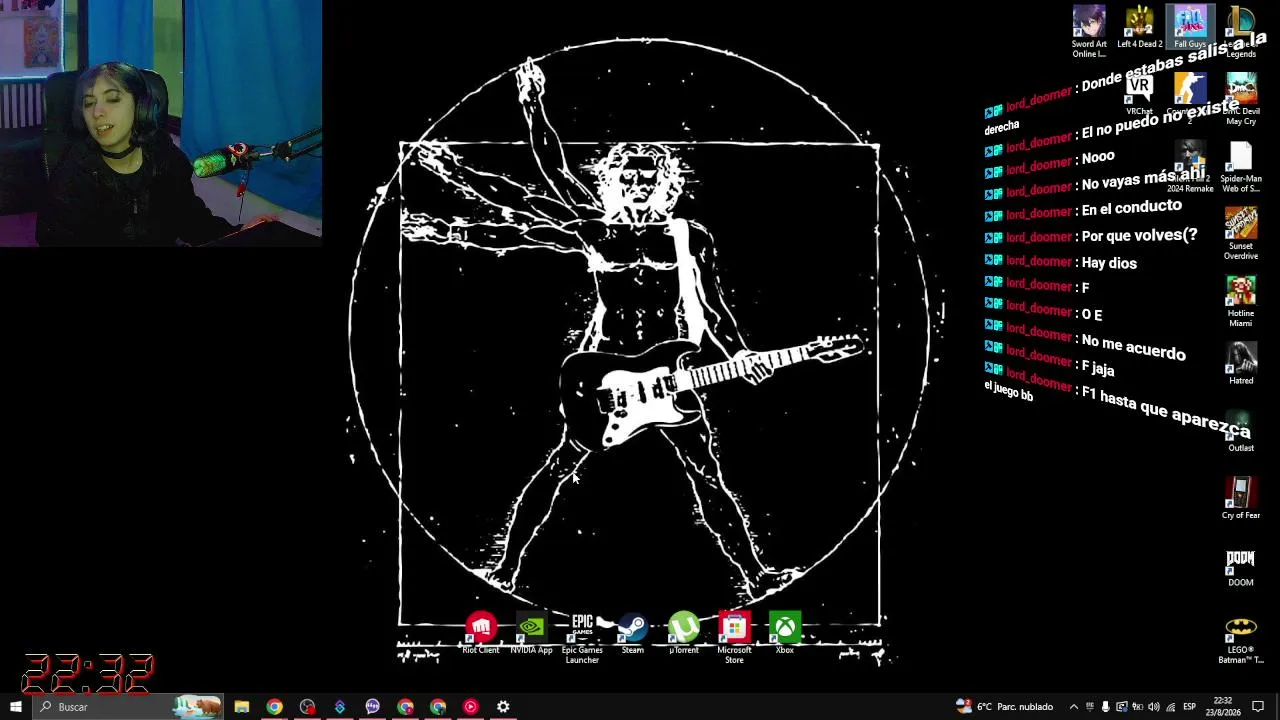The image size is (1280, 720).
Task: Select the Hotline Miami shortcut
Action: click(1241, 301)
